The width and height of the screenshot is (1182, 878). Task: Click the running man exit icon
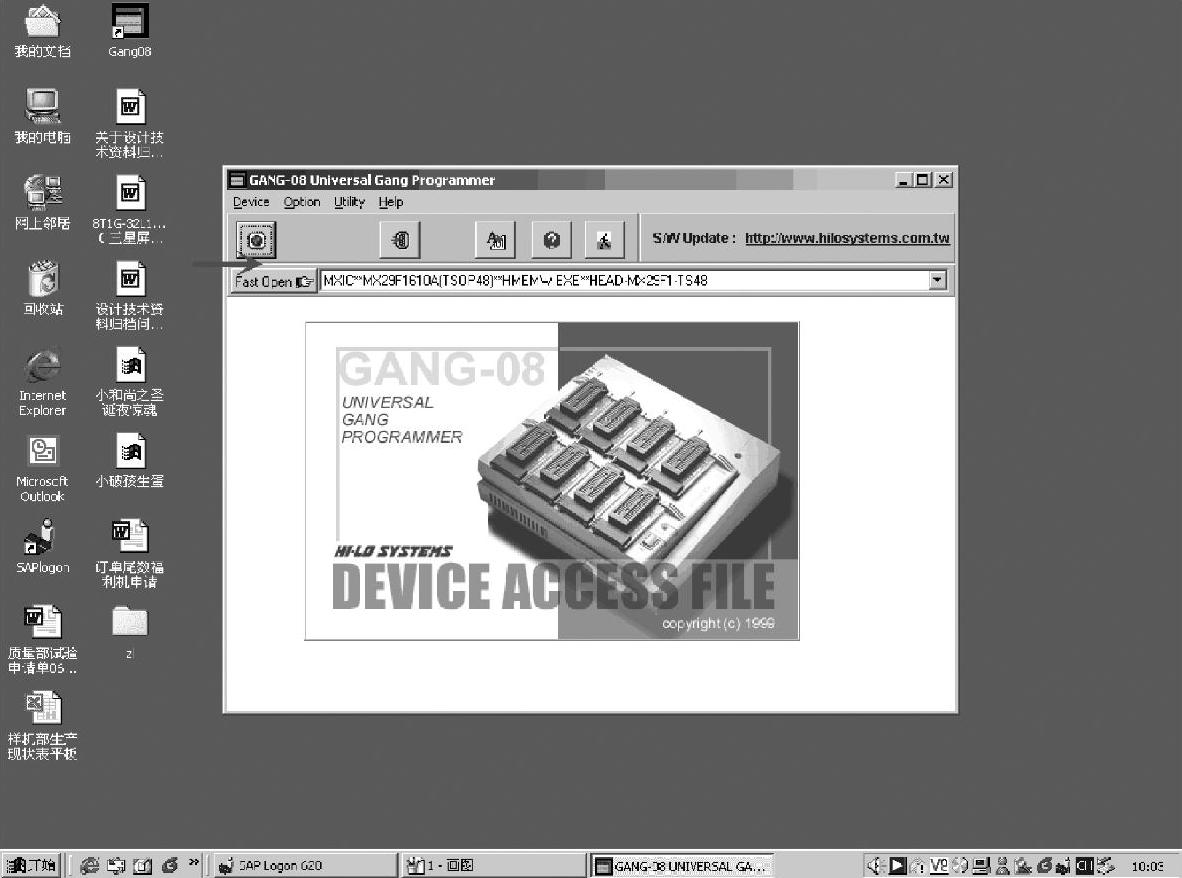pos(605,240)
